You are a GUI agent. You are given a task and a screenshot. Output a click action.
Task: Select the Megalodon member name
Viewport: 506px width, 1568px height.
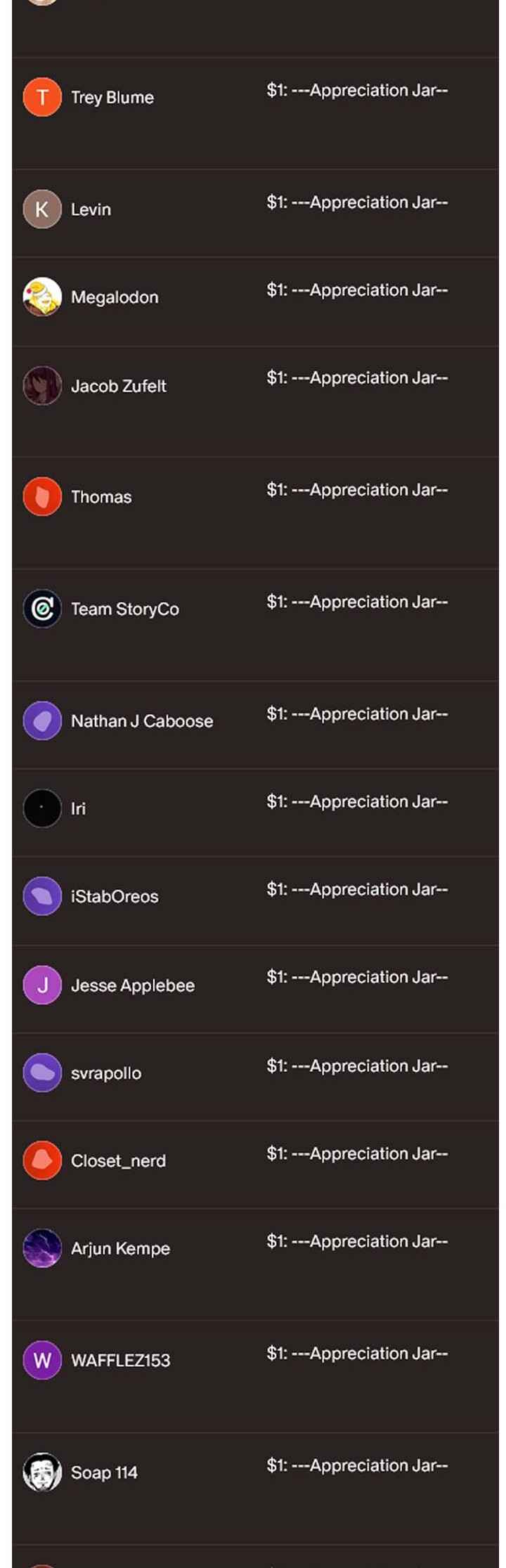[x=115, y=297]
